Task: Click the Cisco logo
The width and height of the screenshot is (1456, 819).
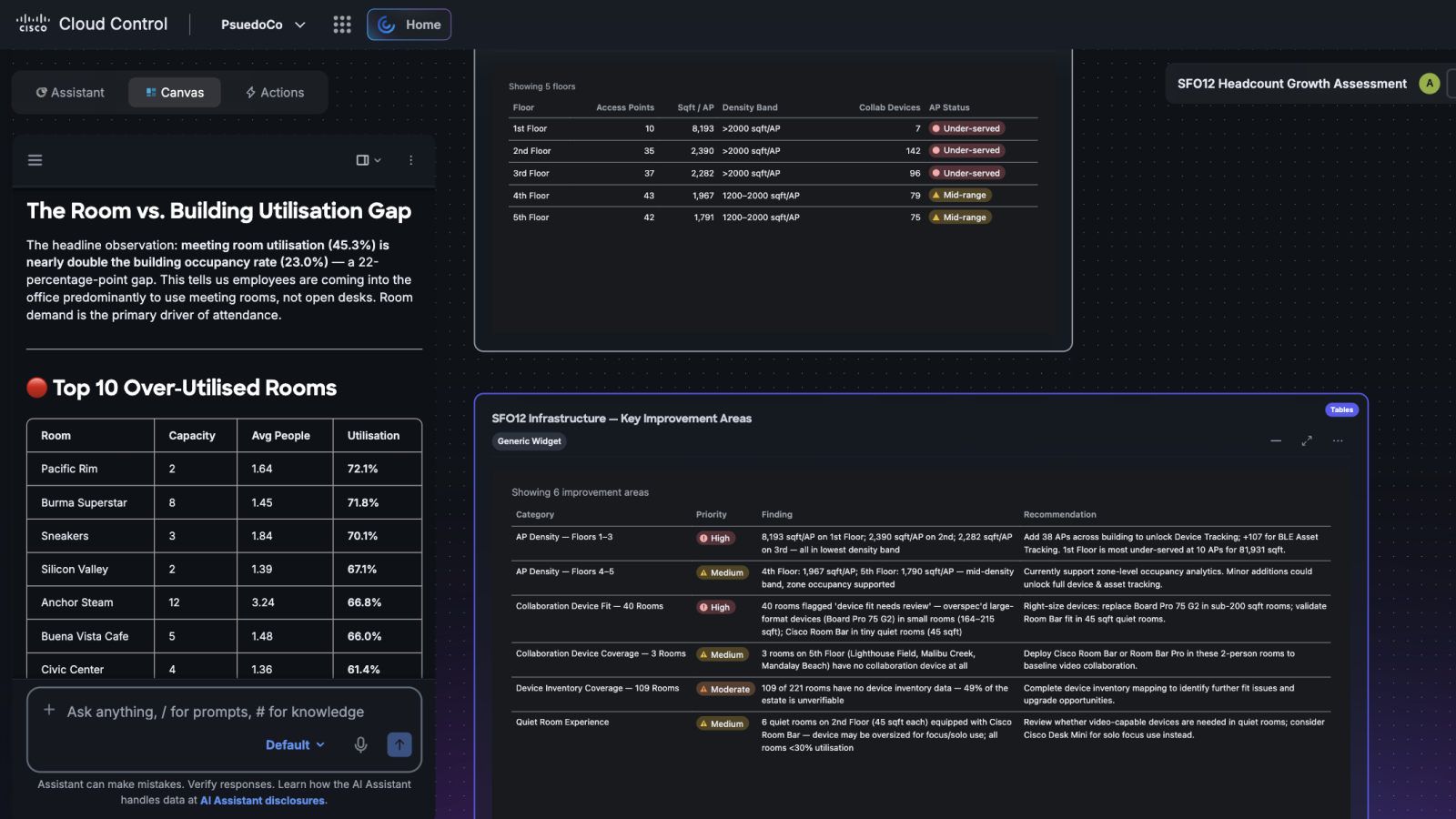Action: pos(33,24)
